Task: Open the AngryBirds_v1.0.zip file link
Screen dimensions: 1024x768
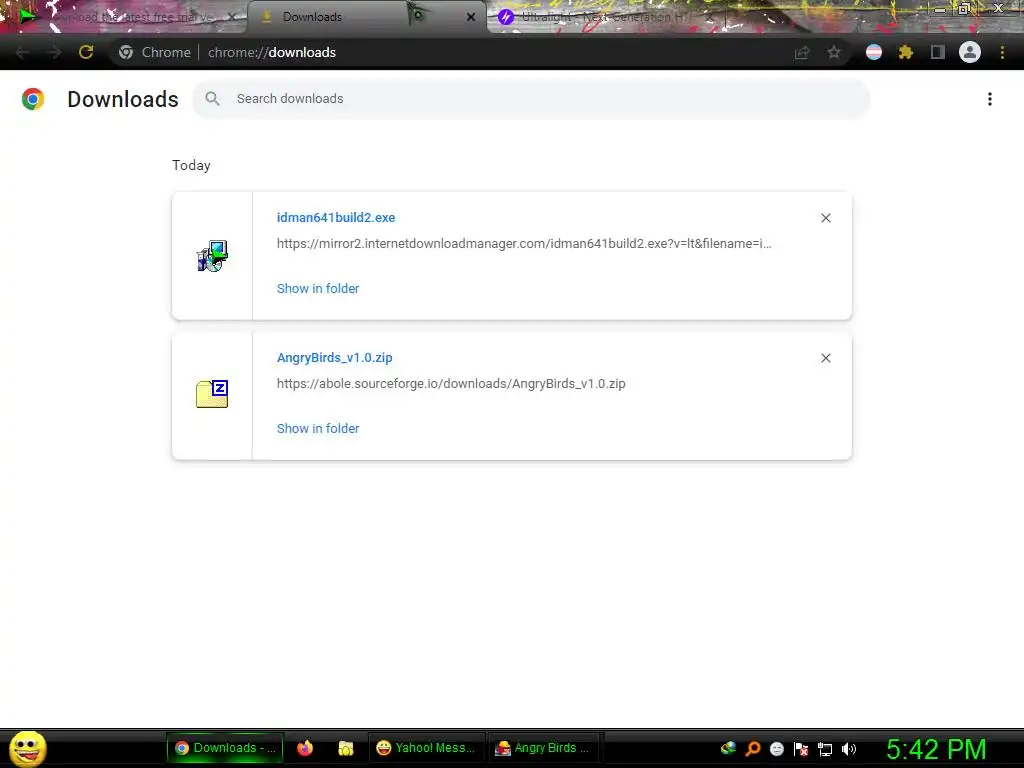Action: point(334,357)
